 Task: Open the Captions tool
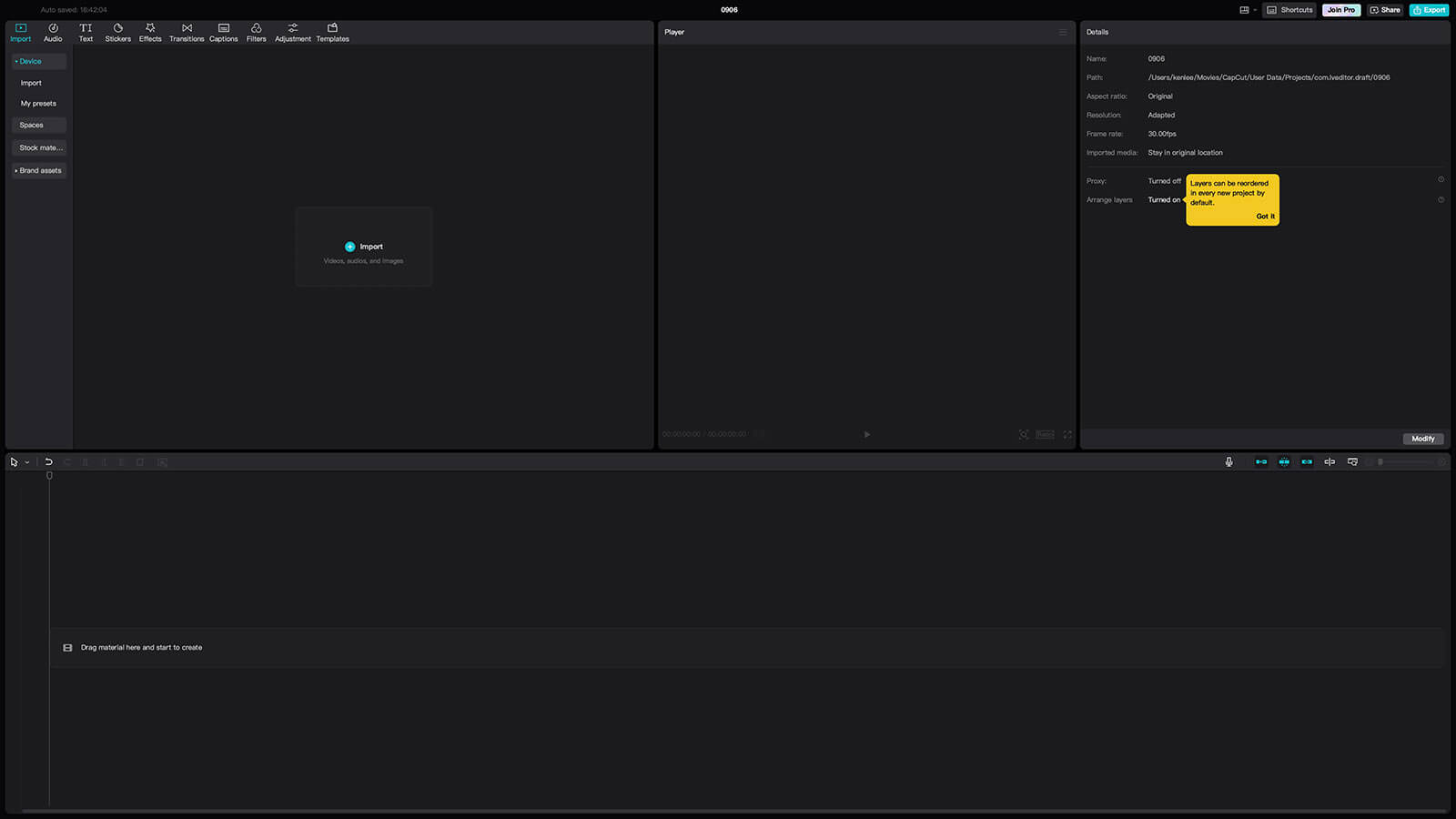(x=223, y=32)
